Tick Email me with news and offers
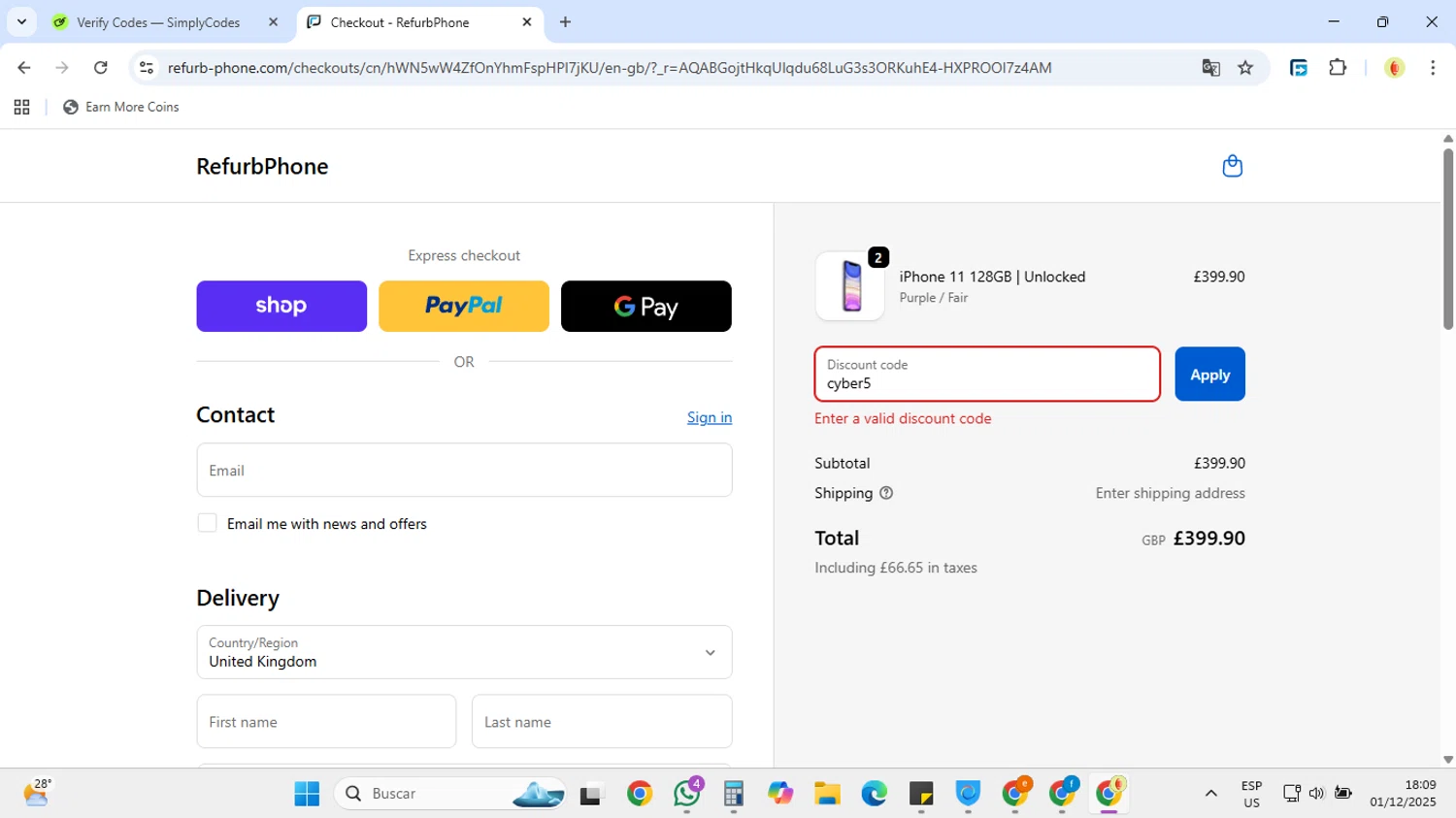Screen dimensions: 1456x818 coord(207,523)
